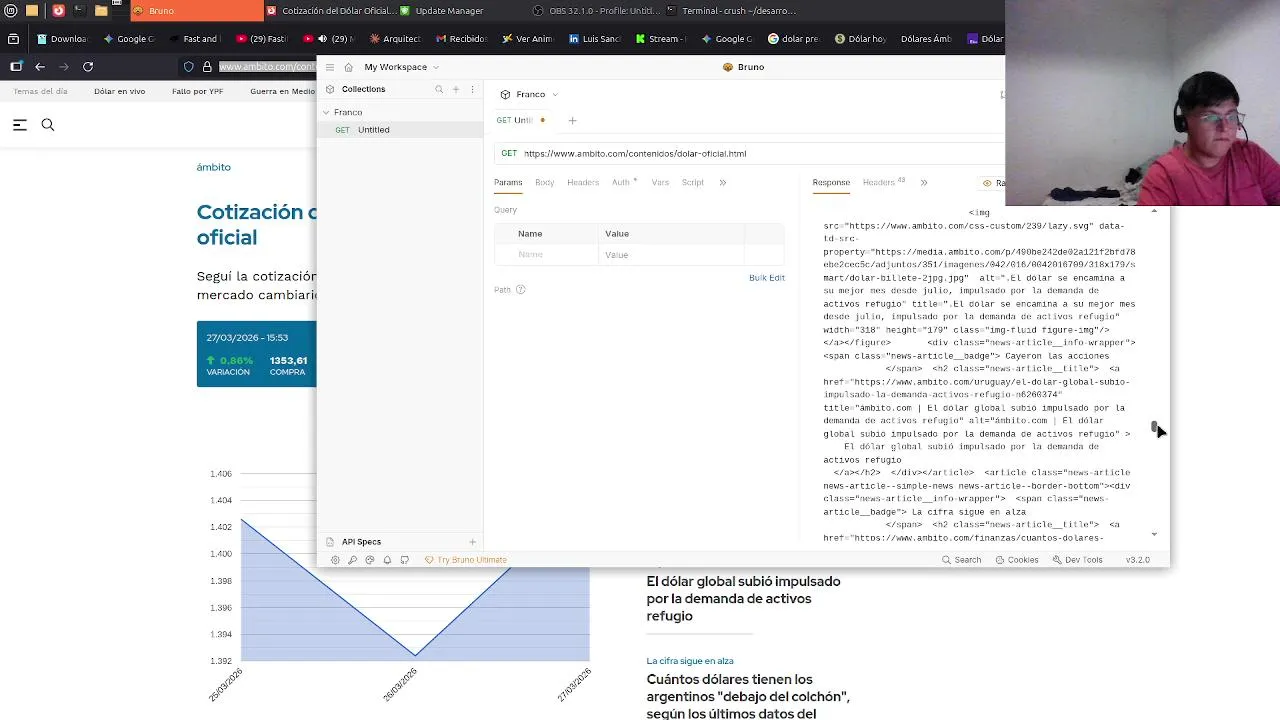Open the Auth tab

click(624, 182)
